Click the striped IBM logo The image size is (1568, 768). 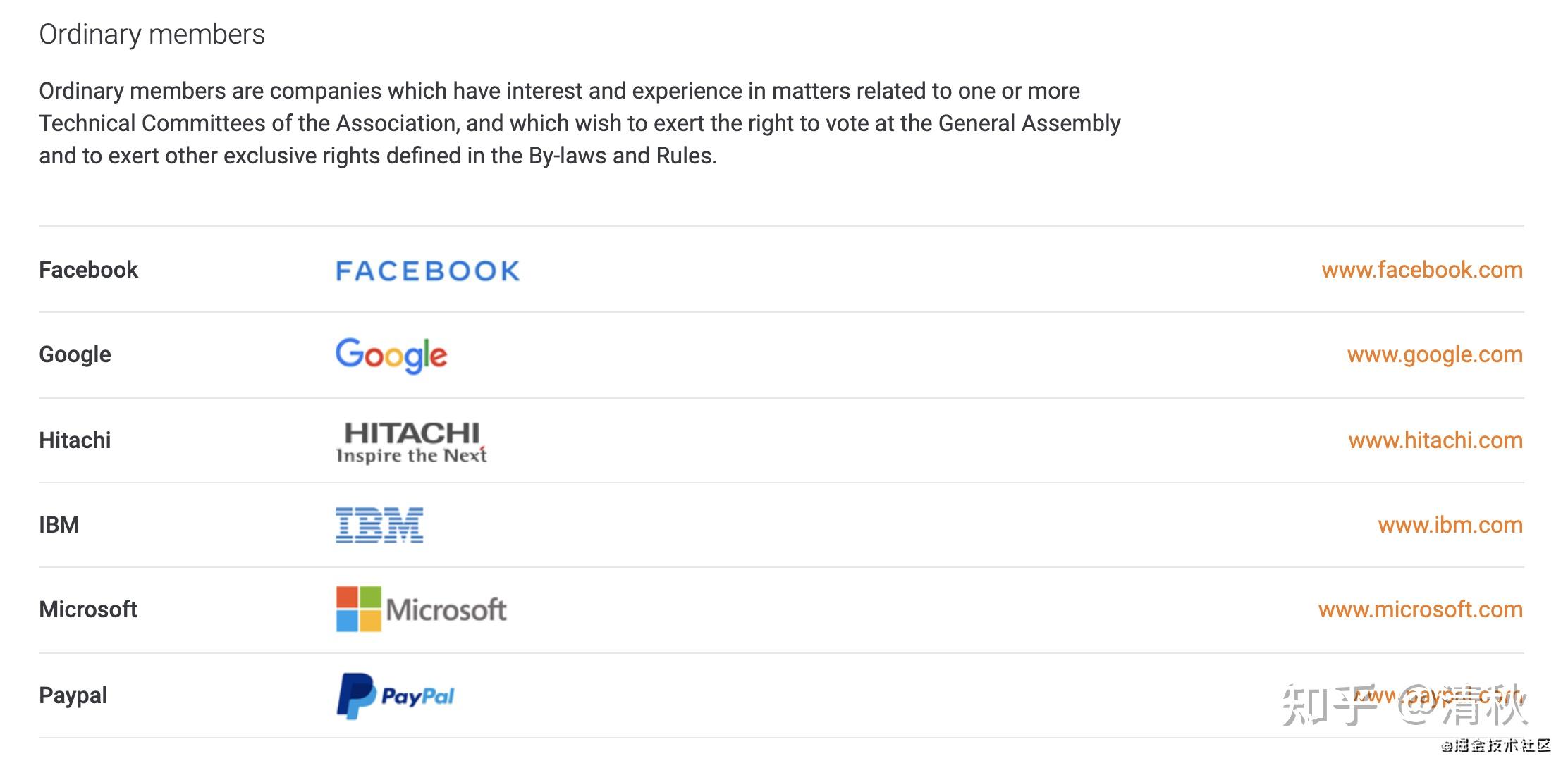tap(379, 525)
